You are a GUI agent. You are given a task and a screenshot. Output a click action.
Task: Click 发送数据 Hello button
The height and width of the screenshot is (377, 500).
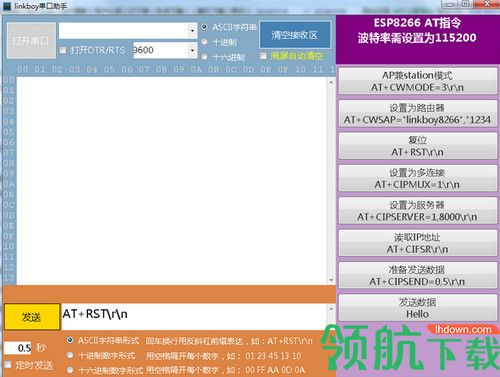pyautogui.click(x=418, y=308)
